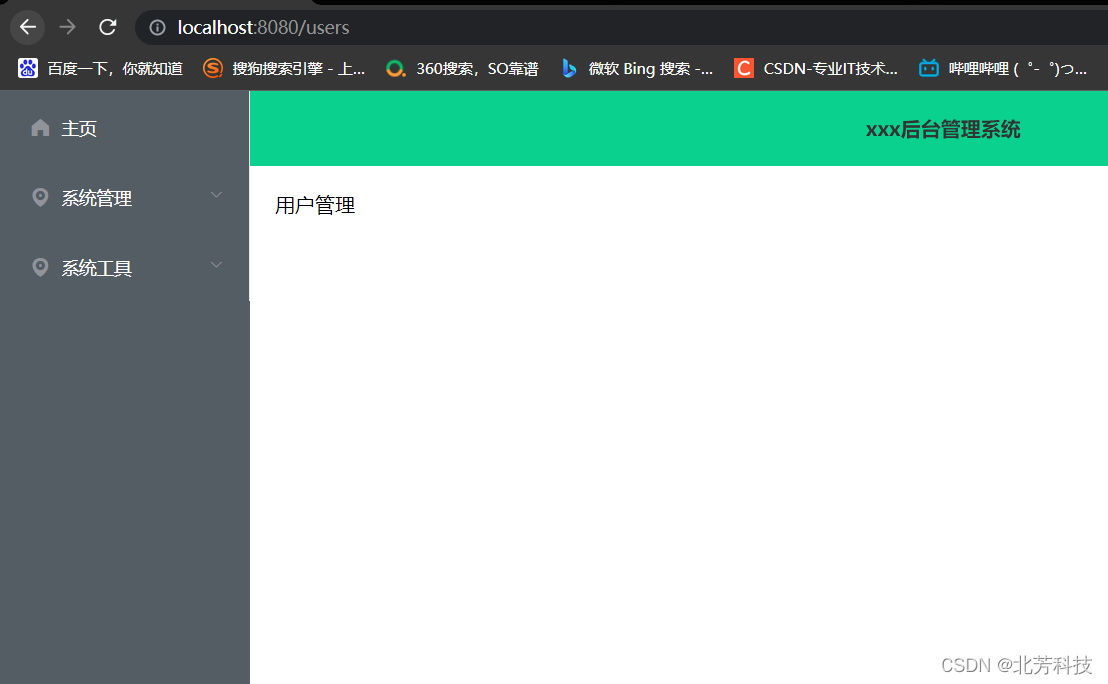The image size is (1108, 684).
Task: Click the Bing logo bookmark icon
Action: pyautogui.click(x=569, y=68)
